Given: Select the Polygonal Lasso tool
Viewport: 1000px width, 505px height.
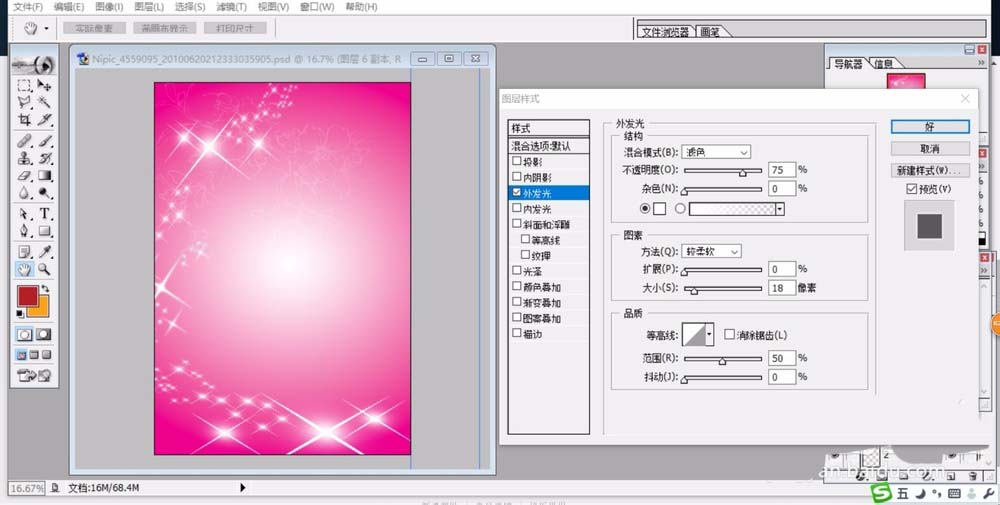Looking at the screenshot, I should point(24,102).
